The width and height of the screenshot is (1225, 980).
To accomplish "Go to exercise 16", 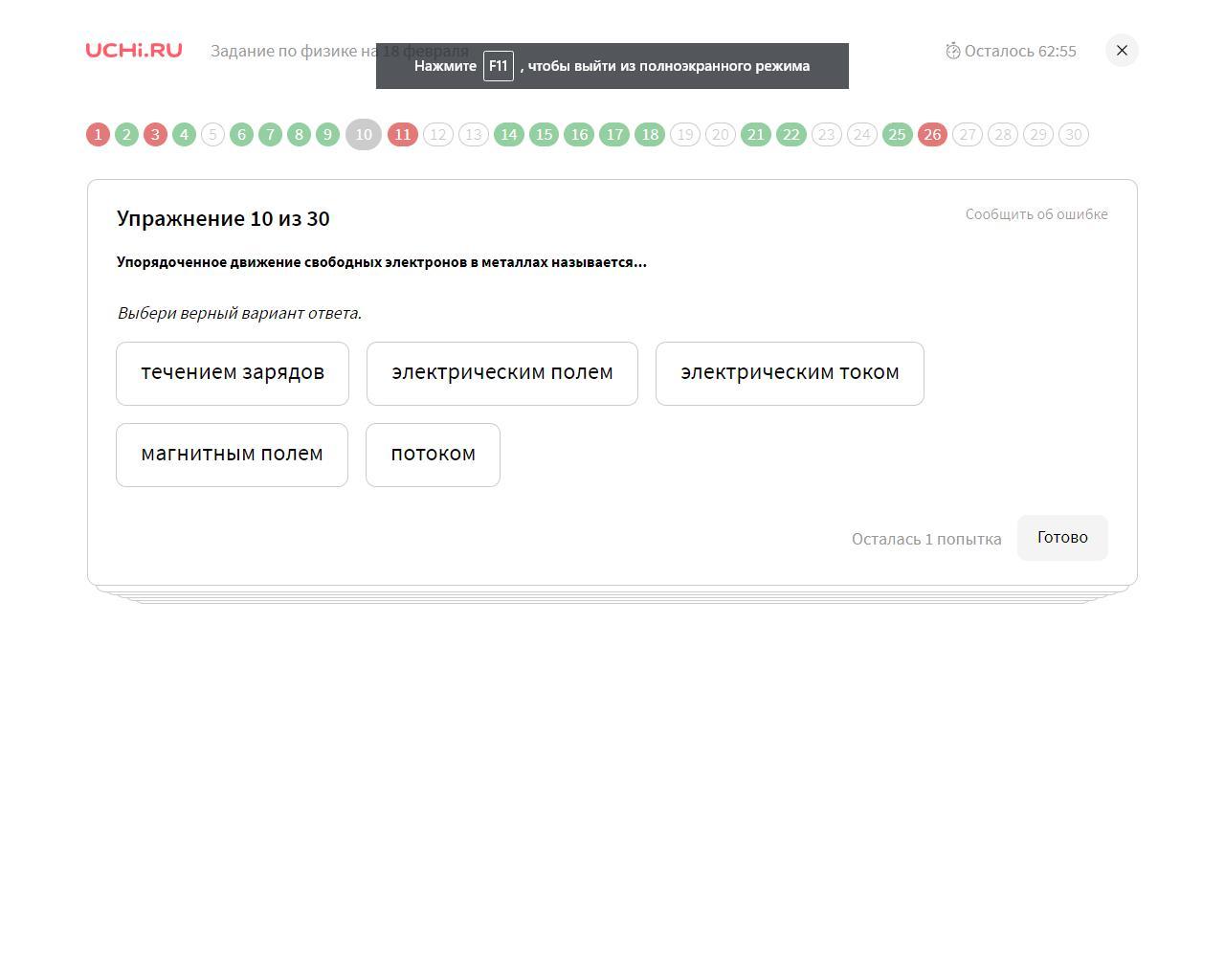I will pos(579,135).
